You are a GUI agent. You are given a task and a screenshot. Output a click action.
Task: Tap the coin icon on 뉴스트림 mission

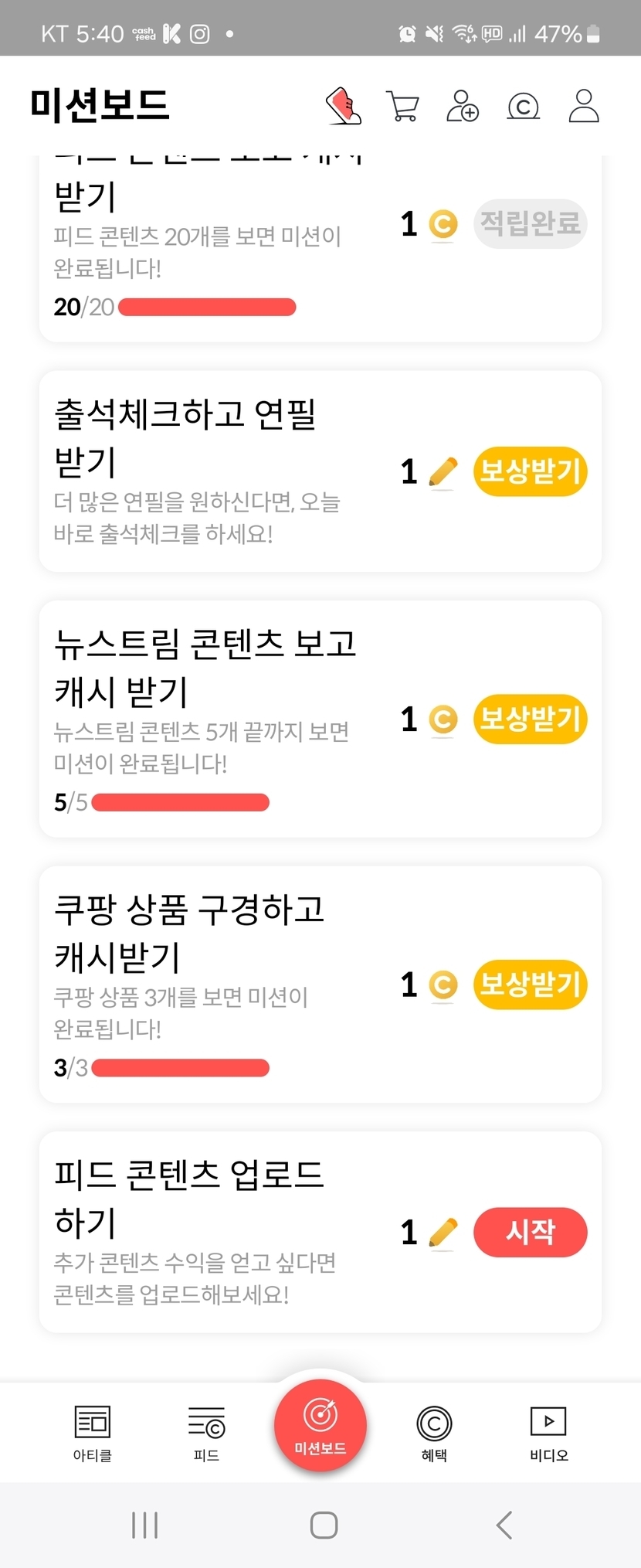(x=443, y=719)
